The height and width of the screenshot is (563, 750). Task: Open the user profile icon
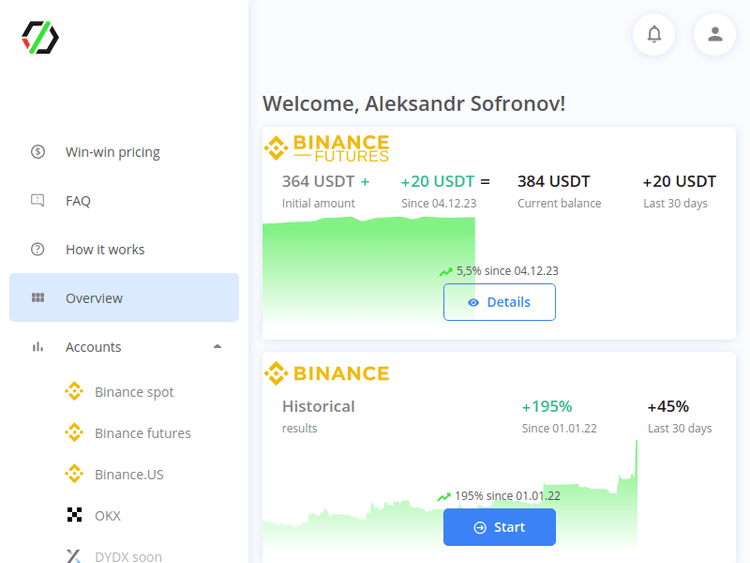(714, 34)
